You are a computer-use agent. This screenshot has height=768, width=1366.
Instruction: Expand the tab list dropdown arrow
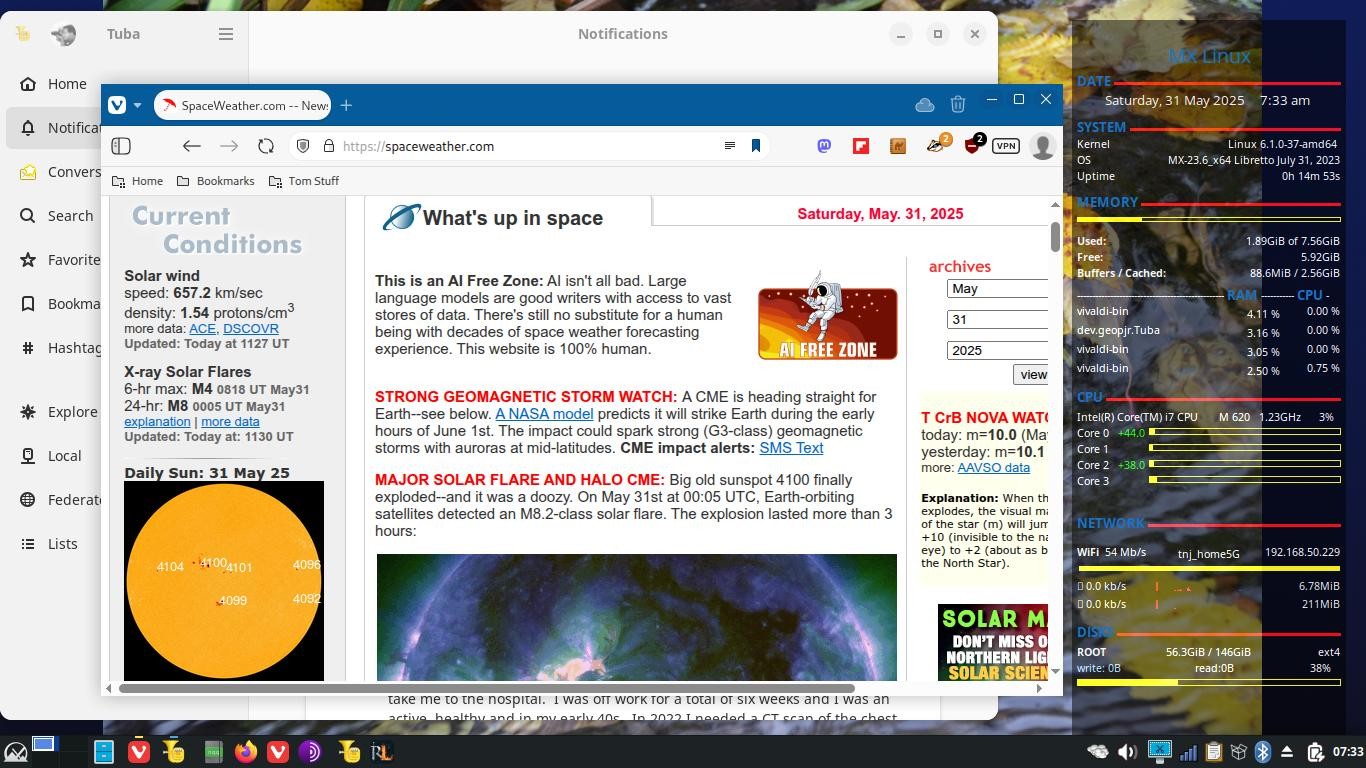[x=138, y=105]
